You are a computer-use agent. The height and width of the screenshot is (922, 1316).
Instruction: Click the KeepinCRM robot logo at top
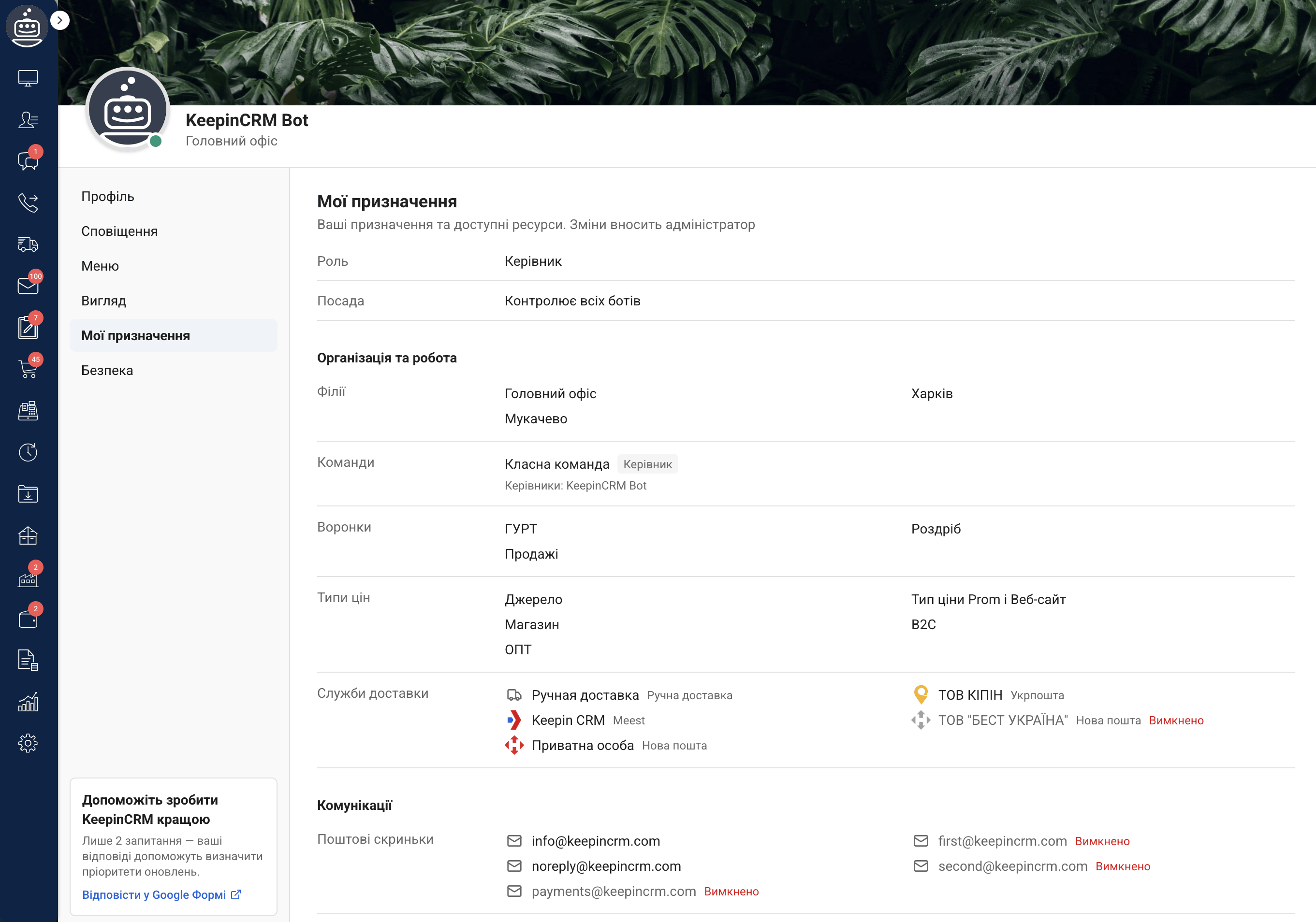pos(27,27)
